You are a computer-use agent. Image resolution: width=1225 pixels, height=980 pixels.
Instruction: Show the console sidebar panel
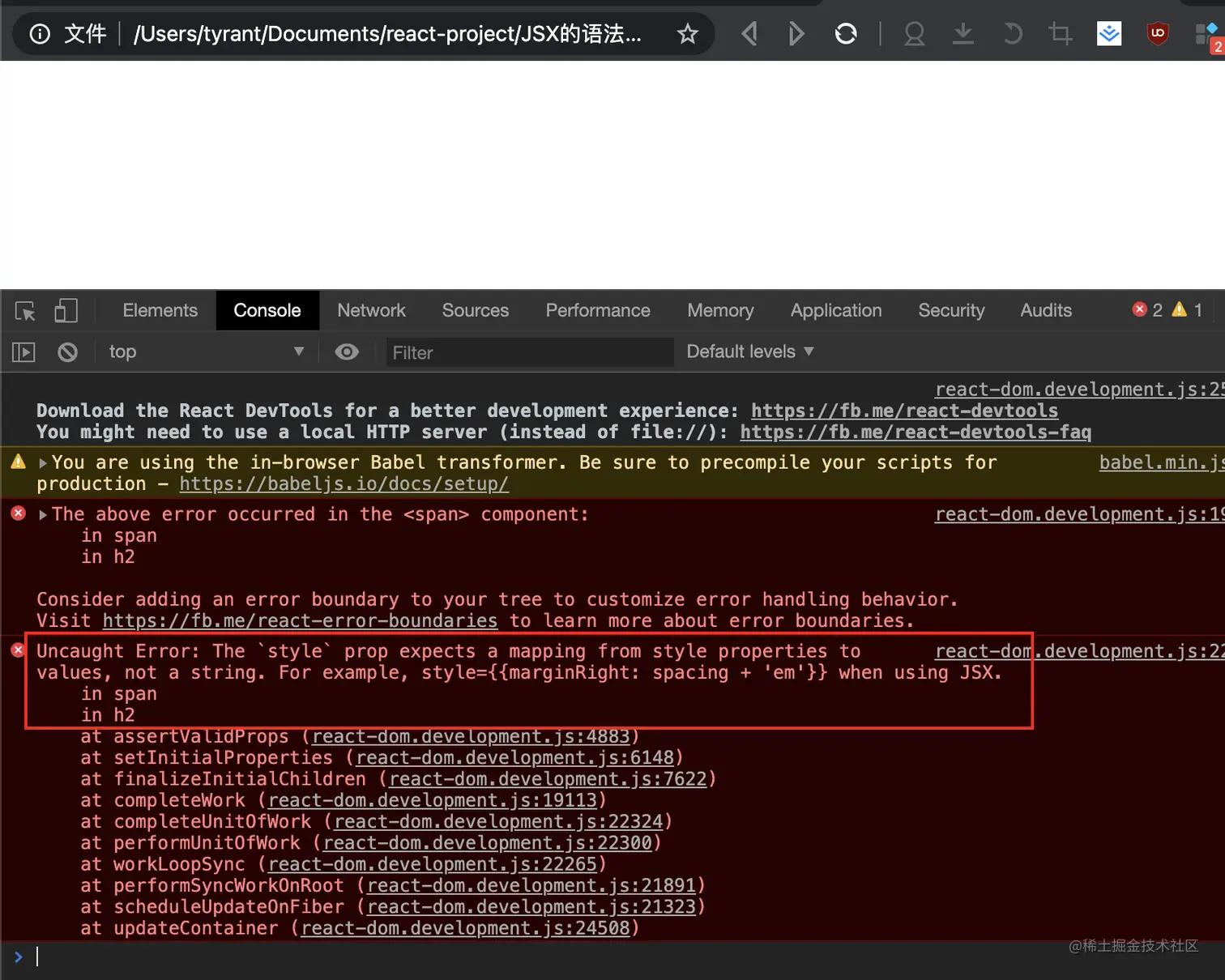[23, 352]
